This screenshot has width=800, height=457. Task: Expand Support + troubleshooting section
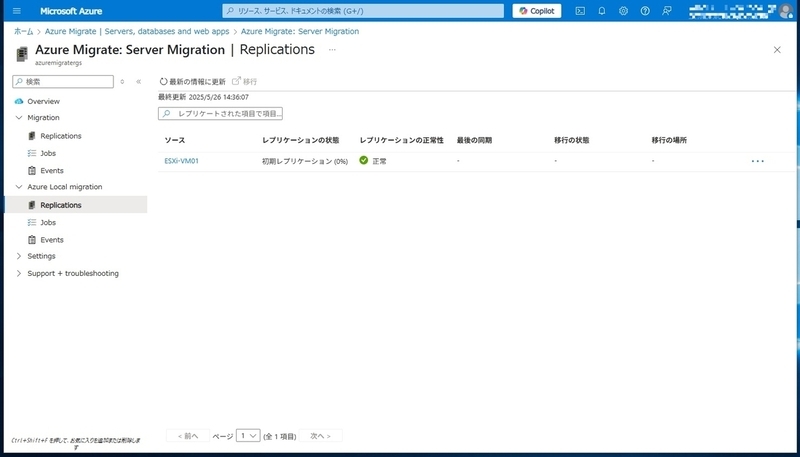click(x=19, y=273)
